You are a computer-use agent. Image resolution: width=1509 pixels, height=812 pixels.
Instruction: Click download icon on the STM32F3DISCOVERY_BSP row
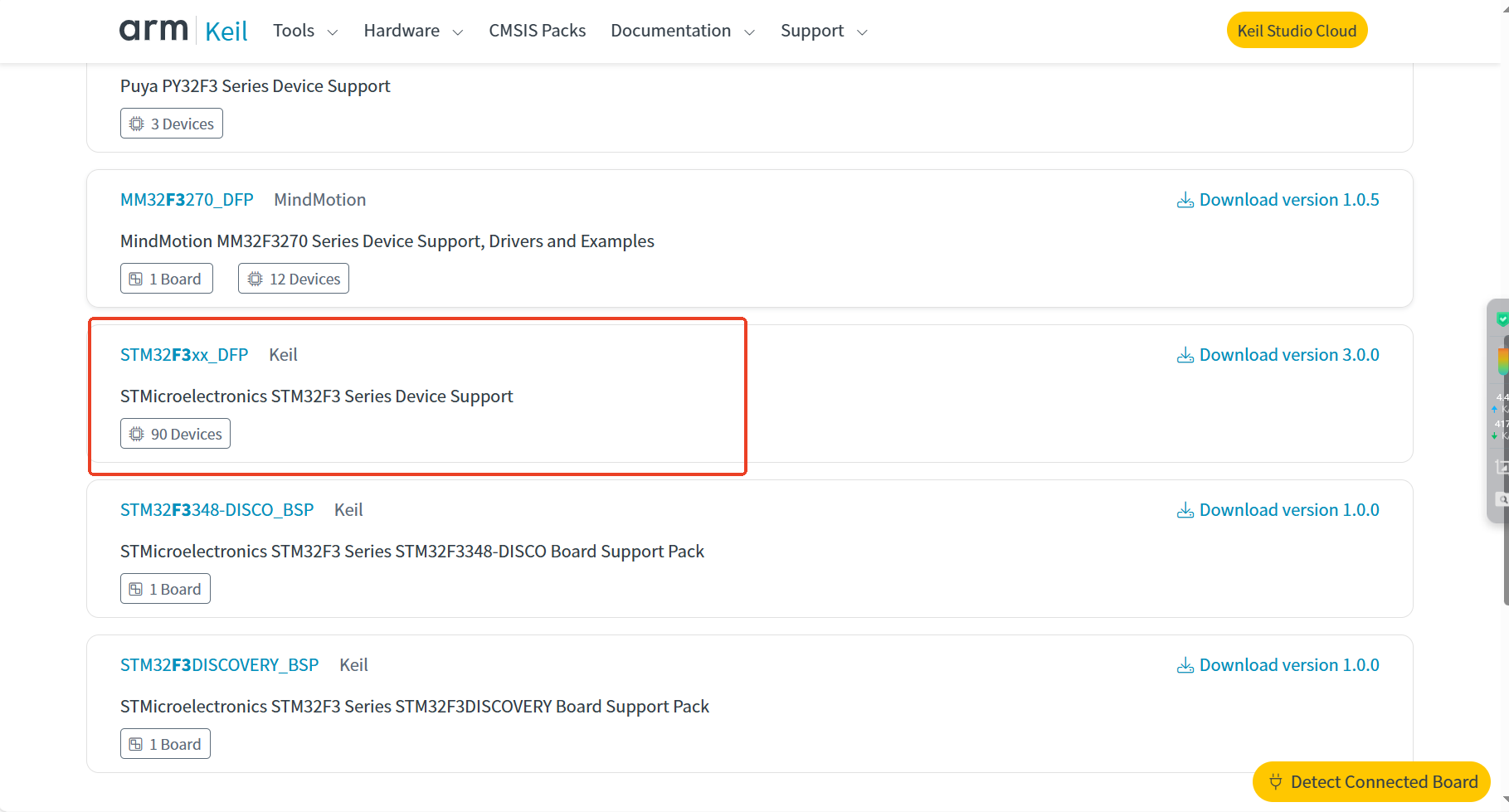click(x=1185, y=665)
